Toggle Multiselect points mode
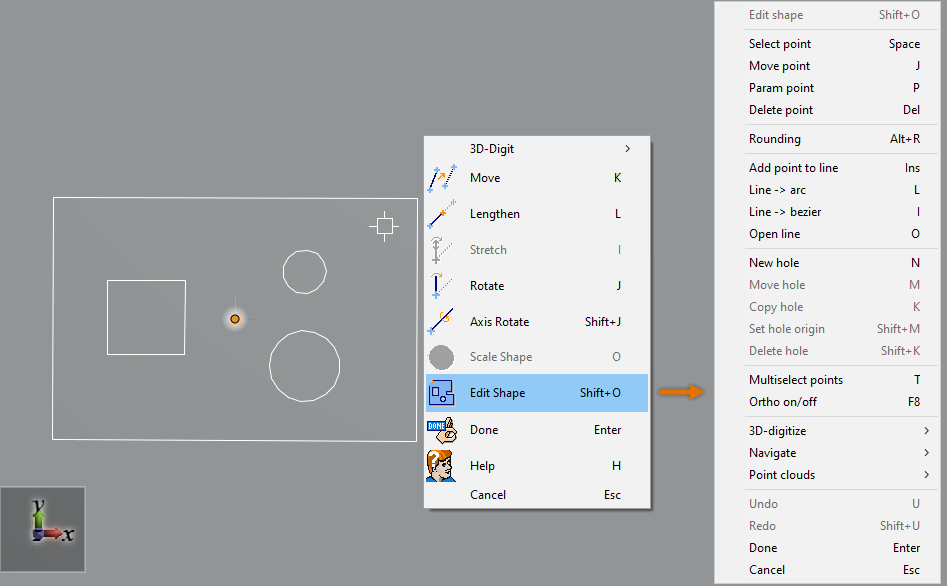The width and height of the screenshot is (947, 586). tap(796, 380)
